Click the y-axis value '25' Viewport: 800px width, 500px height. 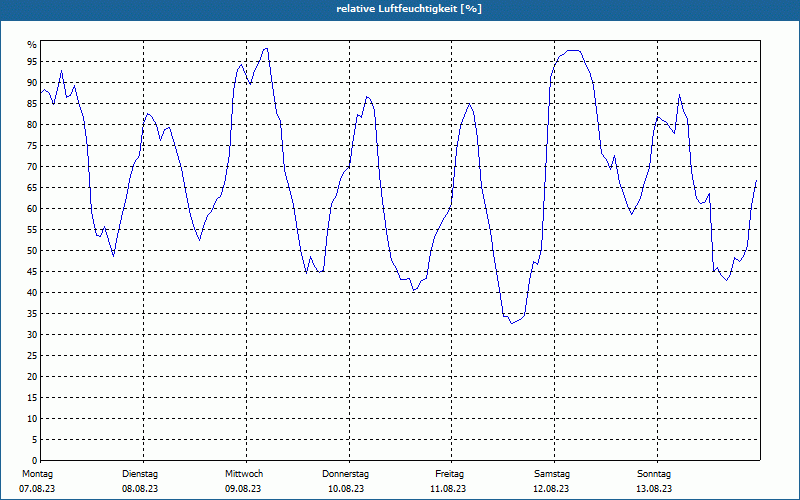click(x=32, y=356)
